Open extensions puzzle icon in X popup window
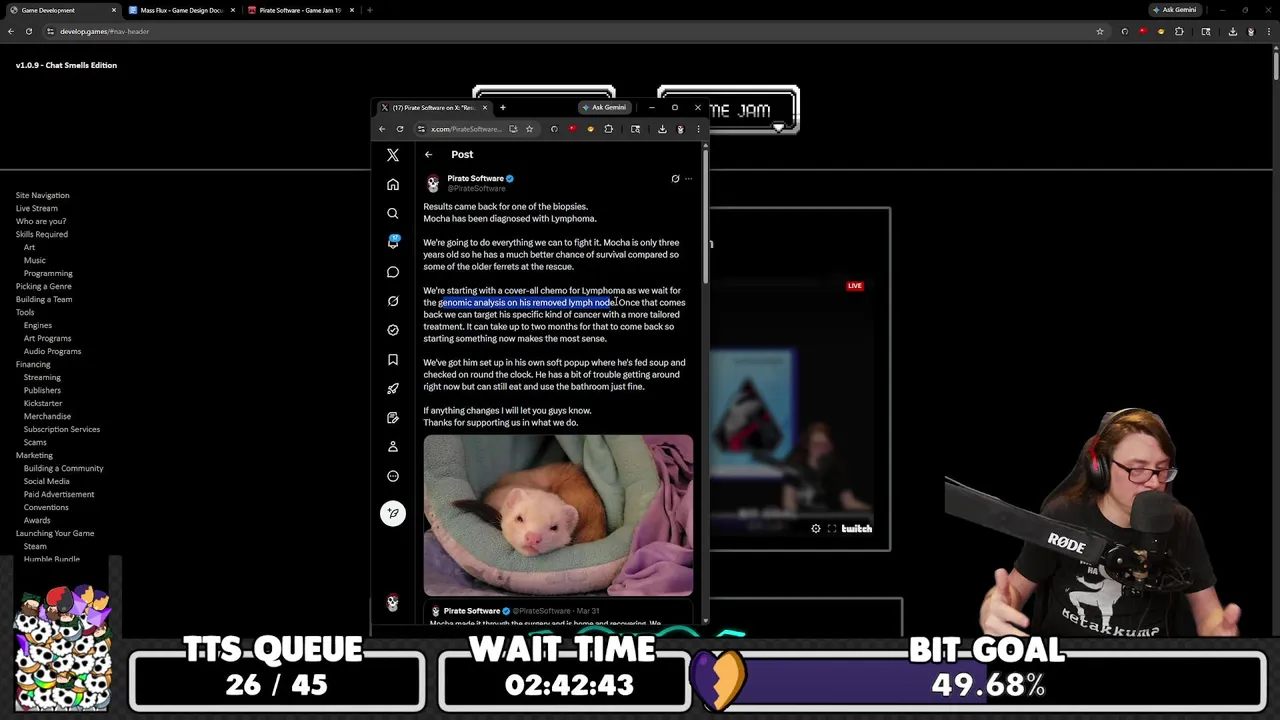 (x=608, y=129)
